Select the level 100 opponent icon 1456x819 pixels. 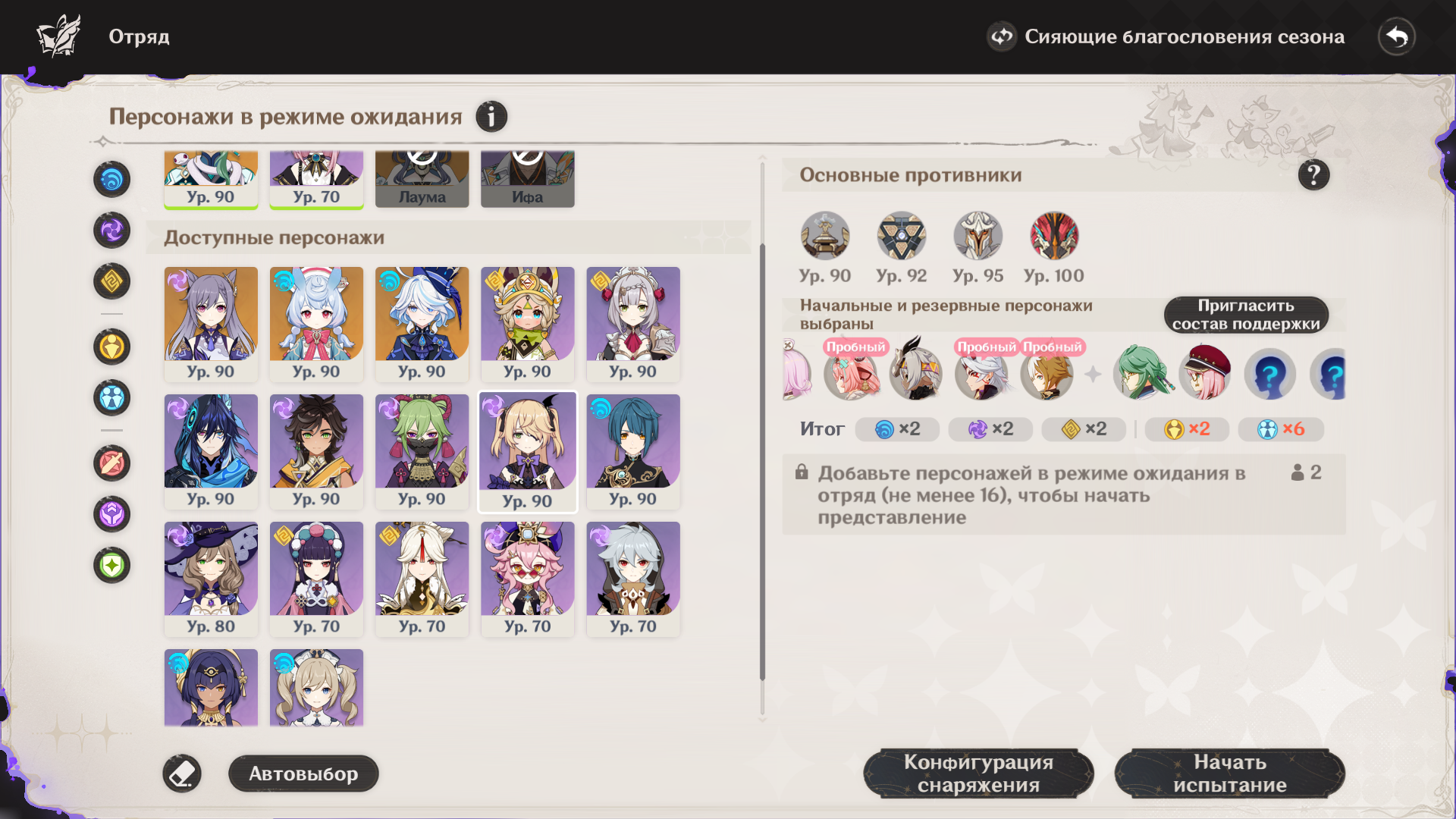[x=1054, y=236]
